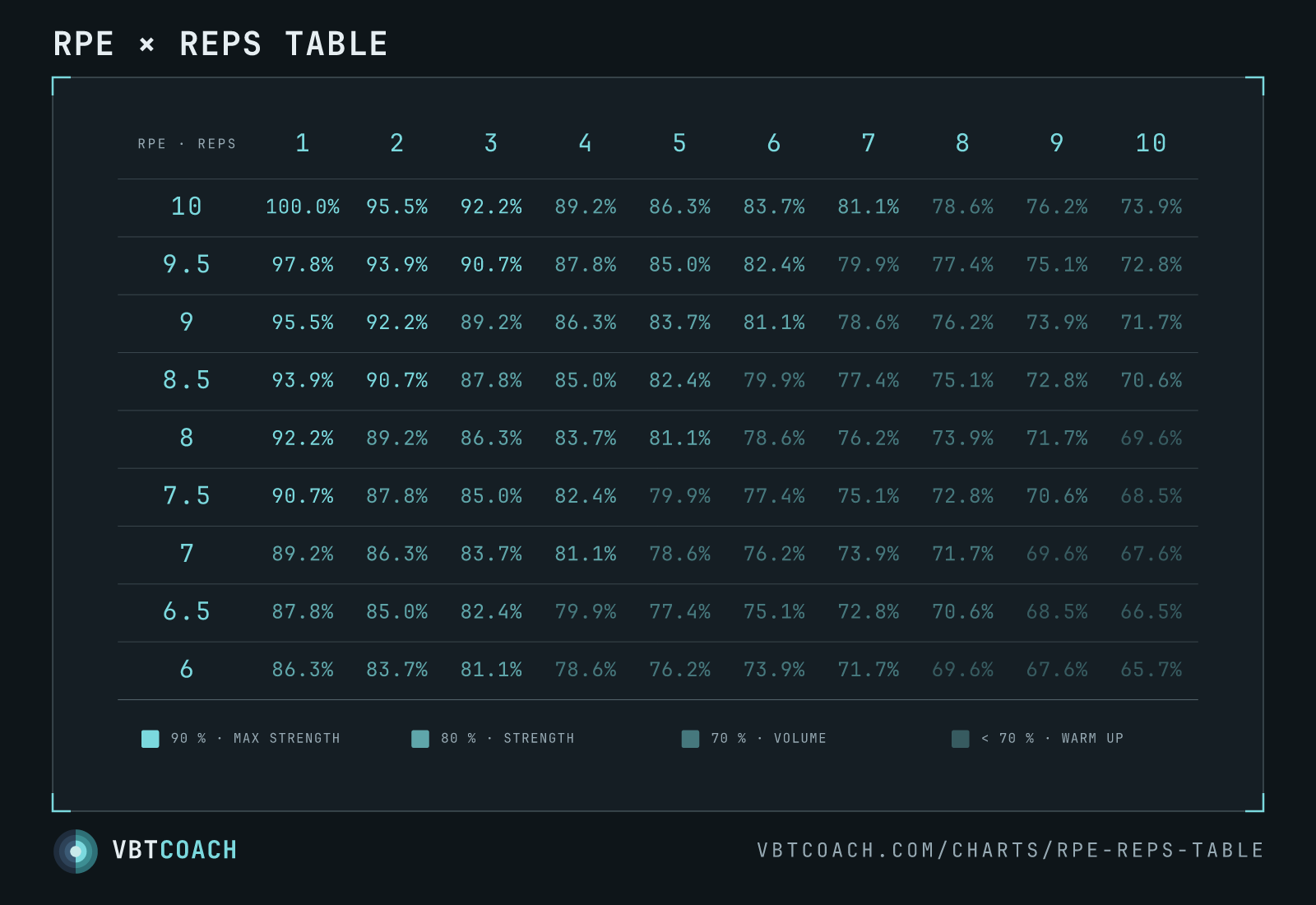Click the RPE 8 row header
This screenshot has width=1316, height=905.
coord(187,438)
